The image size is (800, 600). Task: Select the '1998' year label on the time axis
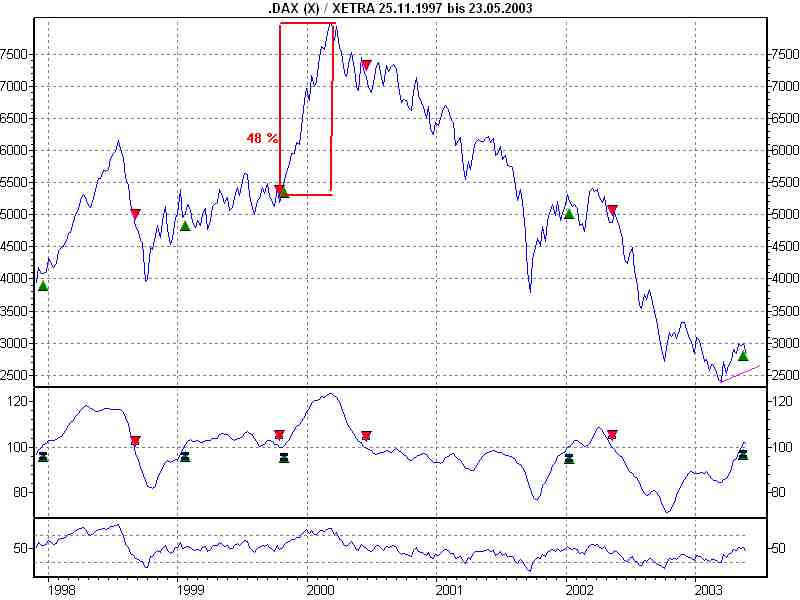coord(62,590)
